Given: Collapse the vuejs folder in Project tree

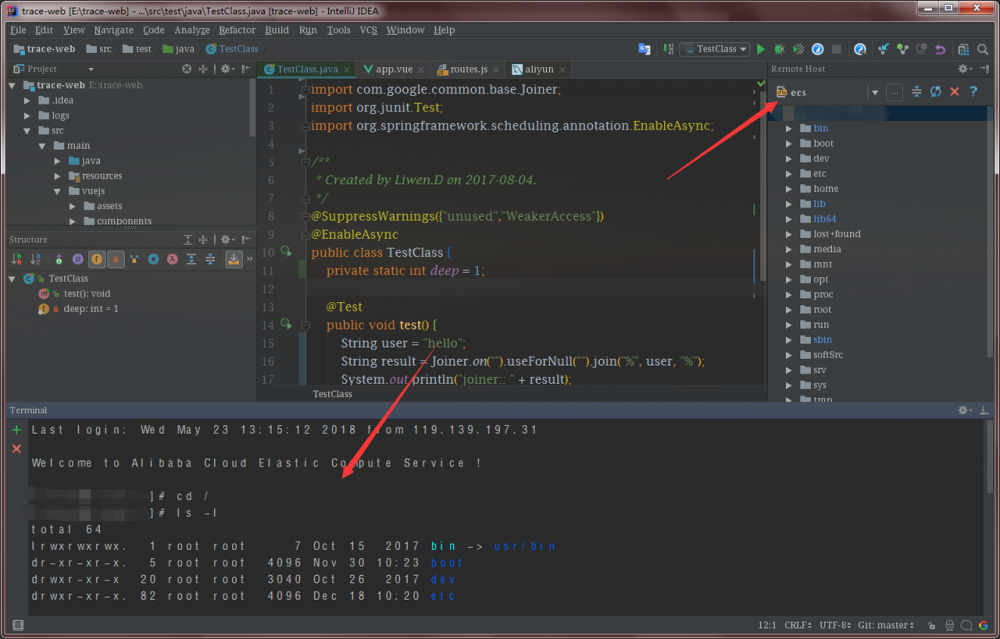Looking at the screenshot, I should pyautogui.click(x=58, y=190).
